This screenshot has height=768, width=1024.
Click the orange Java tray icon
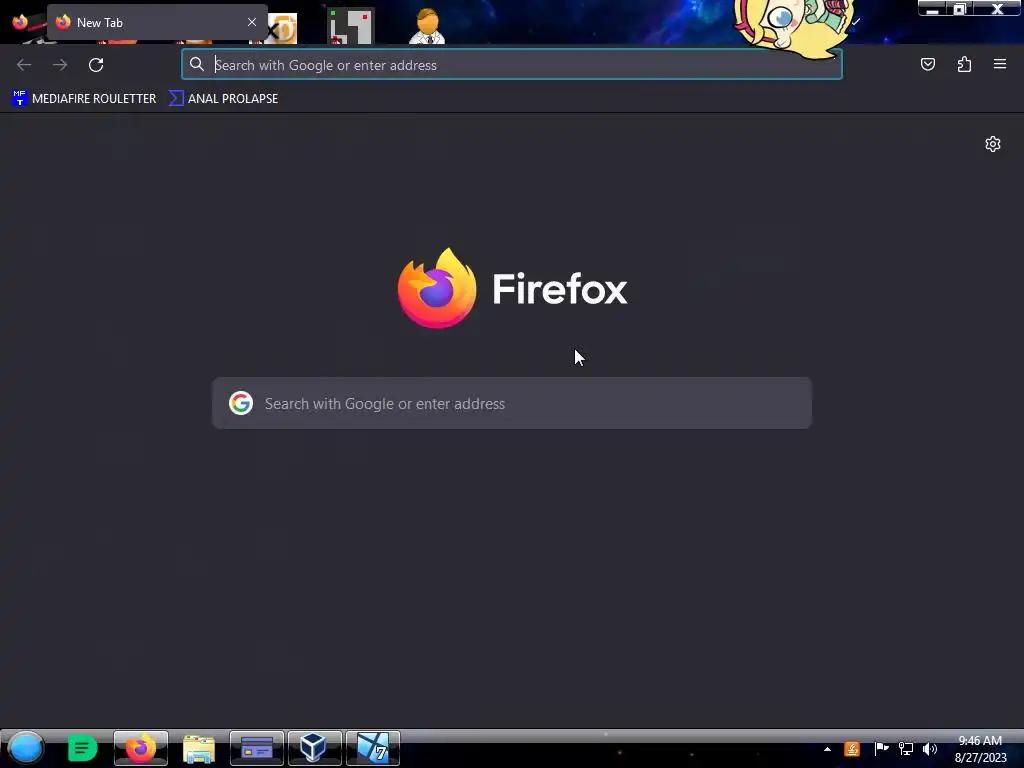(852, 749)
